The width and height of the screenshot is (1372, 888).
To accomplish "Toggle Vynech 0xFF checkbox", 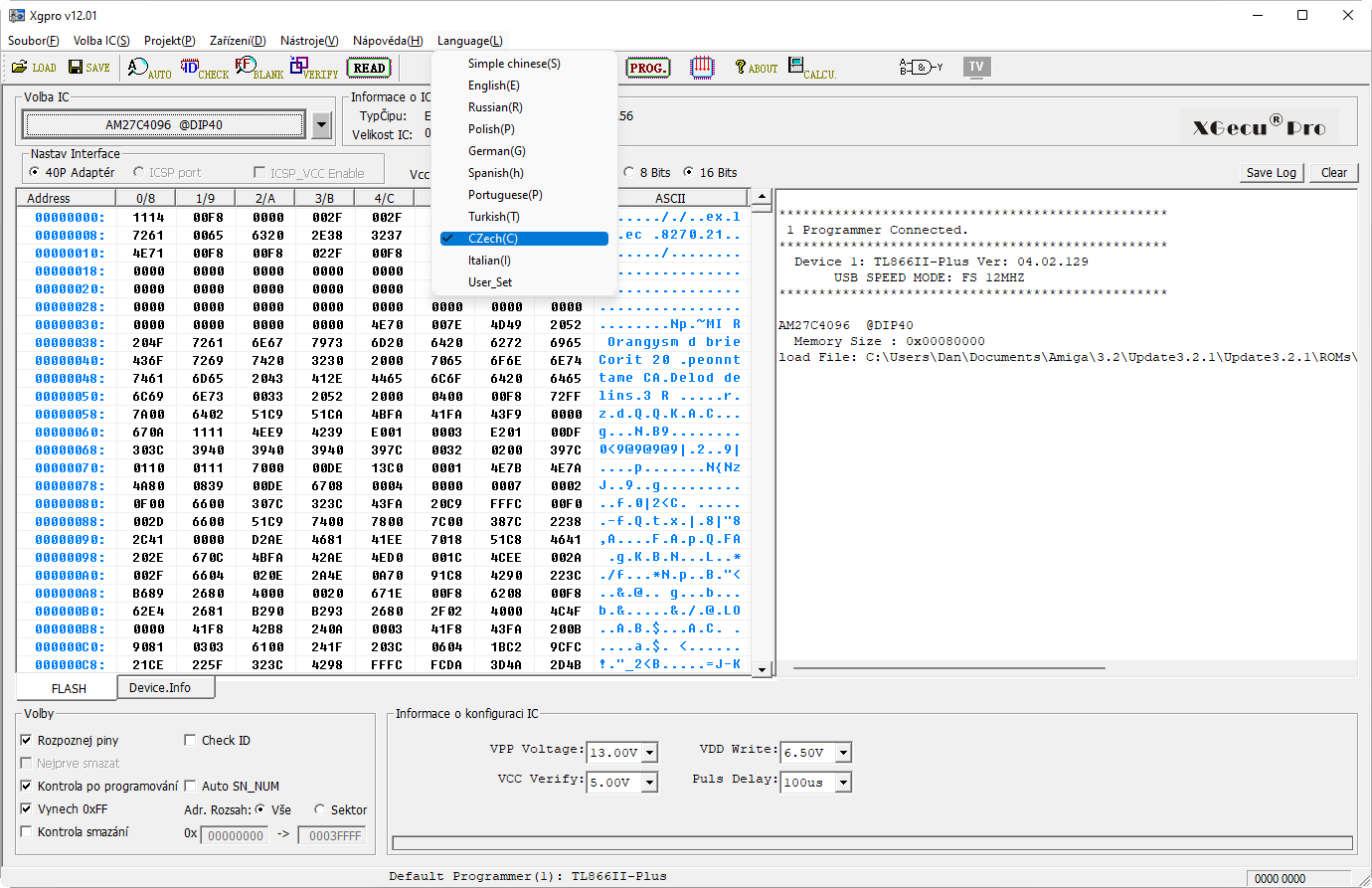I will [64, 808].
